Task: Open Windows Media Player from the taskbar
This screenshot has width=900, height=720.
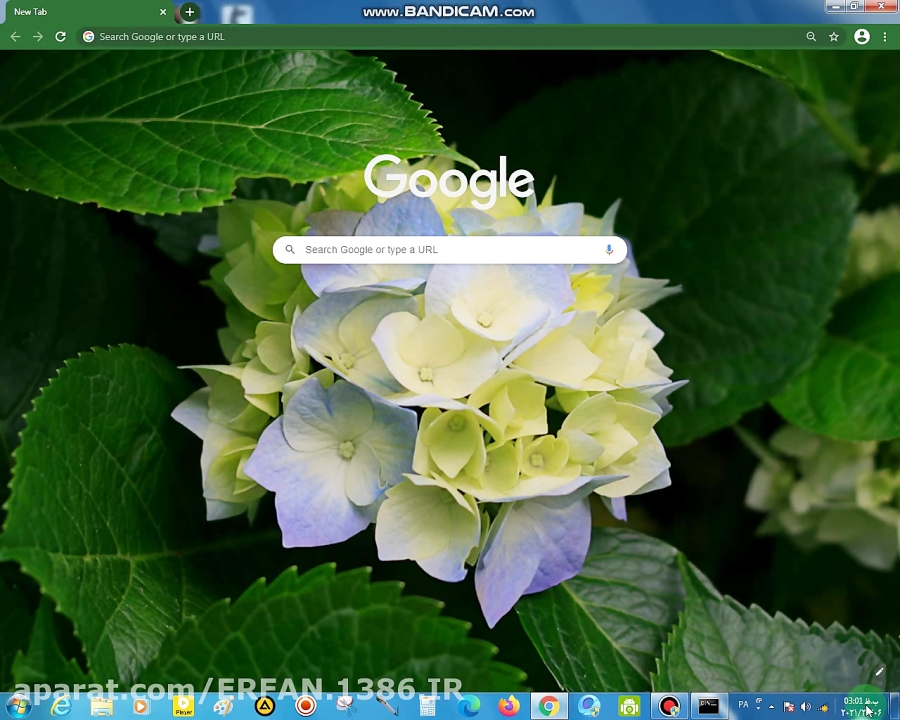Action: click(141, 707)
